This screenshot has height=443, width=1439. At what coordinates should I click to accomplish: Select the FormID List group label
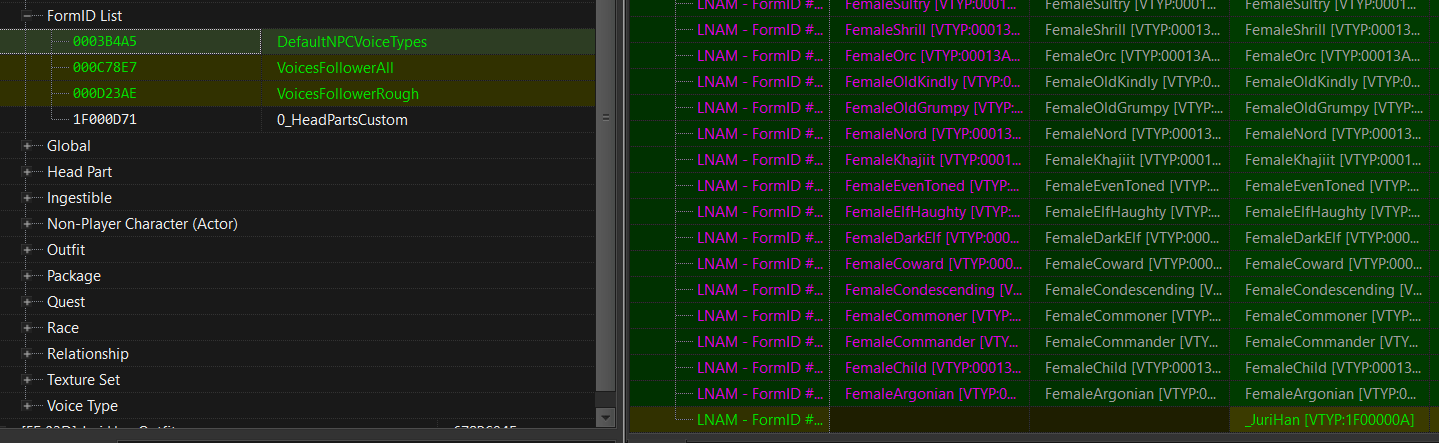coord(85,16)
